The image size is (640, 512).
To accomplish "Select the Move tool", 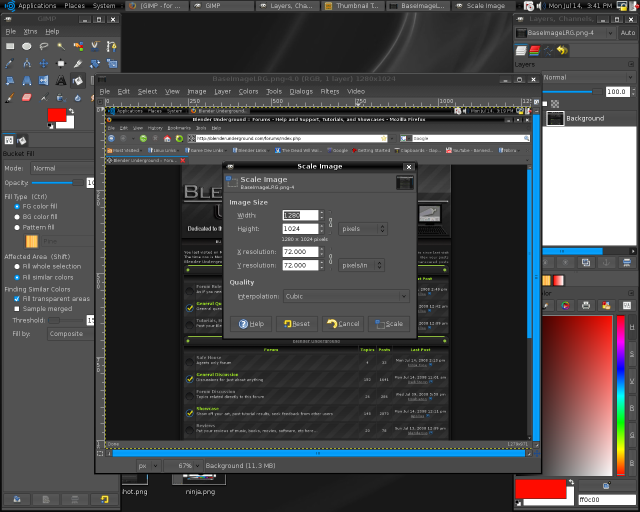I will pos(44,63).
